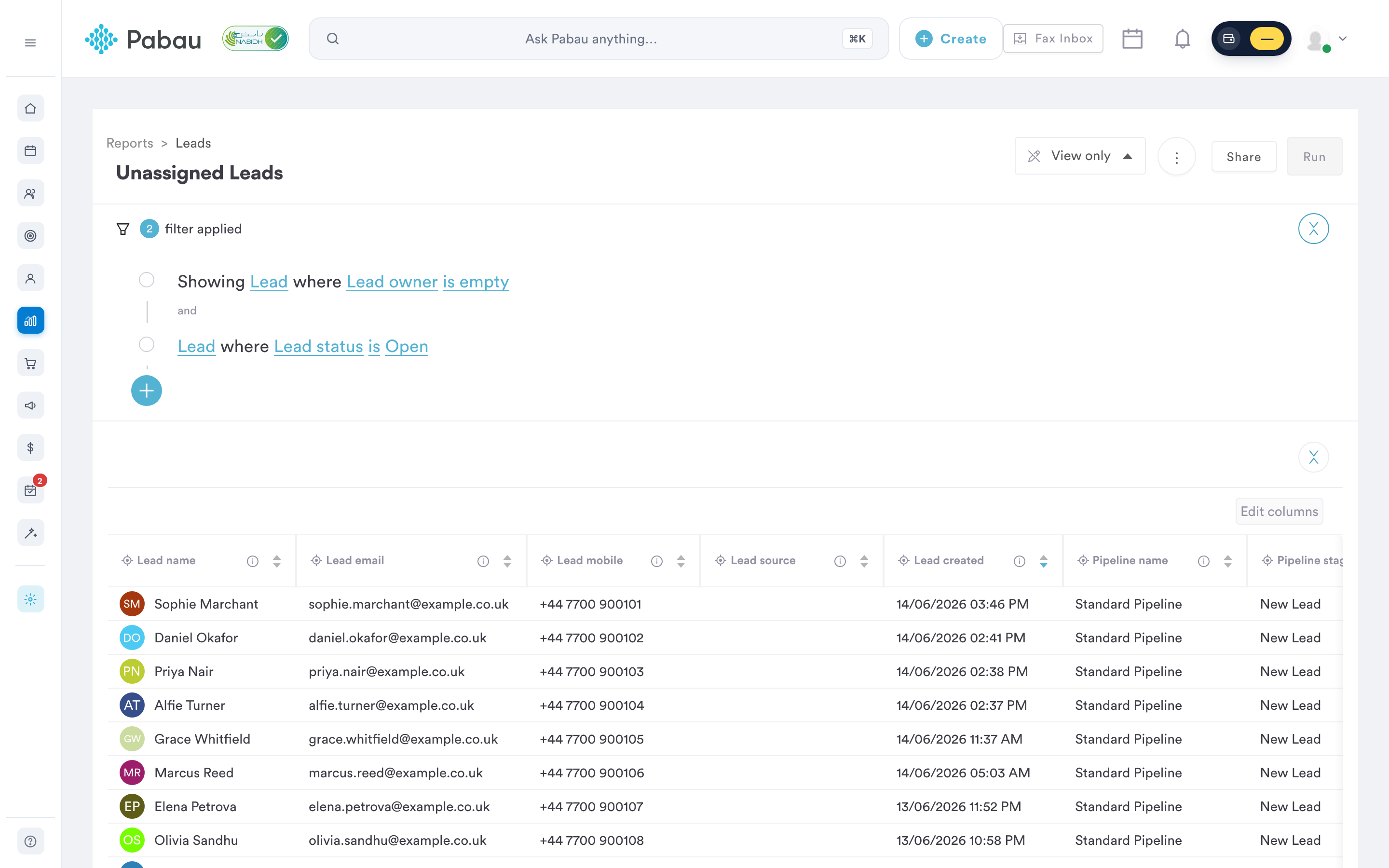The image size is (1389, 868).
Task: Sort by Lead created column
Action: (x=1044, y=561)
